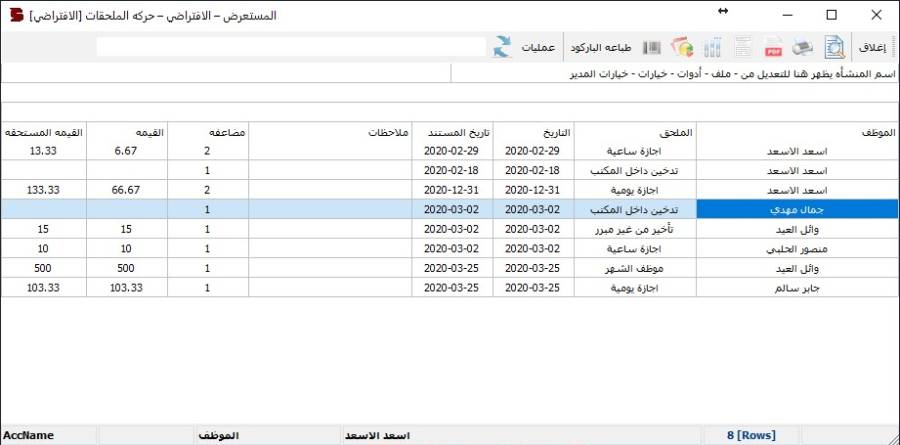The width and height of the screenshot is (900, 445).
Task: Click the printer icon in toolbar
Action: click(804, 48)
